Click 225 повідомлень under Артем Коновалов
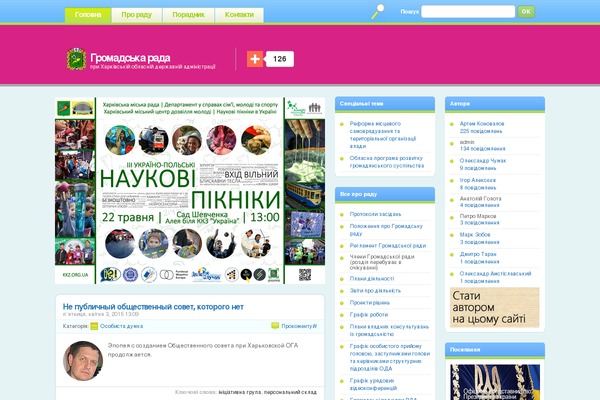Image resolution: width=600 pixels, height=400 pixels. coord(481,131)
